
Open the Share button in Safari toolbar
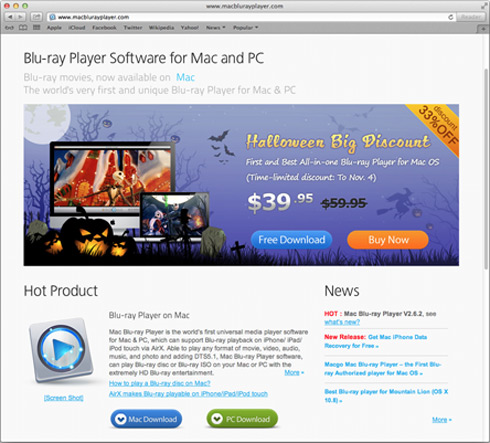(x=36, y=17)
